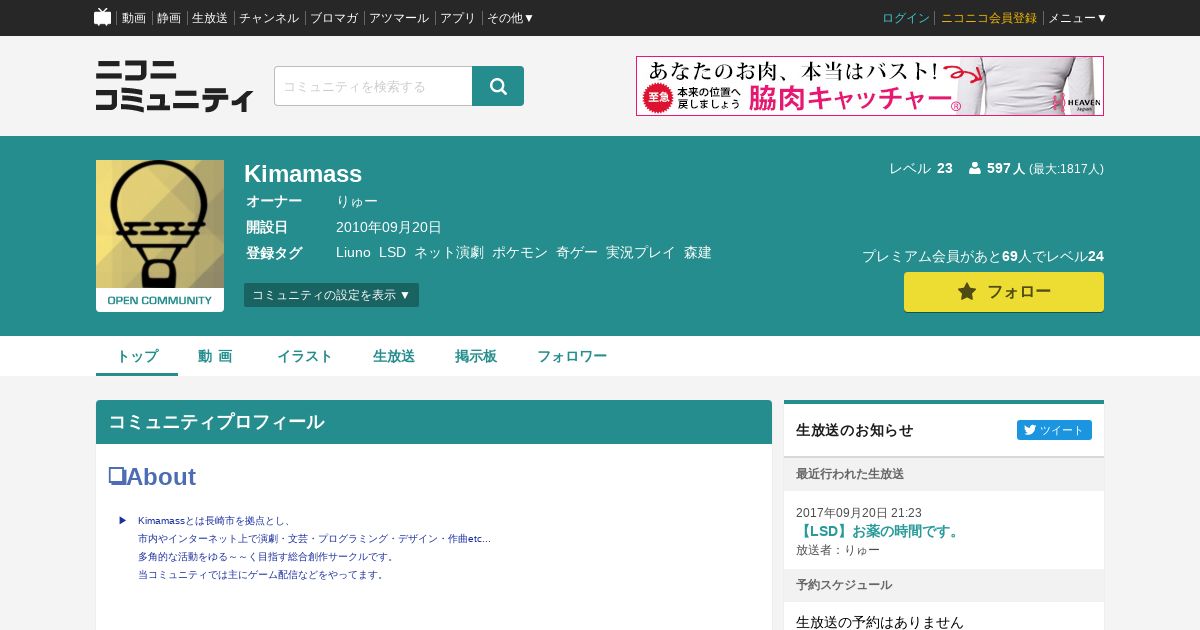The width and height of the screenshot is (1200, 630).
Task: Click the Kimamass community title
Action: (303, 173)
